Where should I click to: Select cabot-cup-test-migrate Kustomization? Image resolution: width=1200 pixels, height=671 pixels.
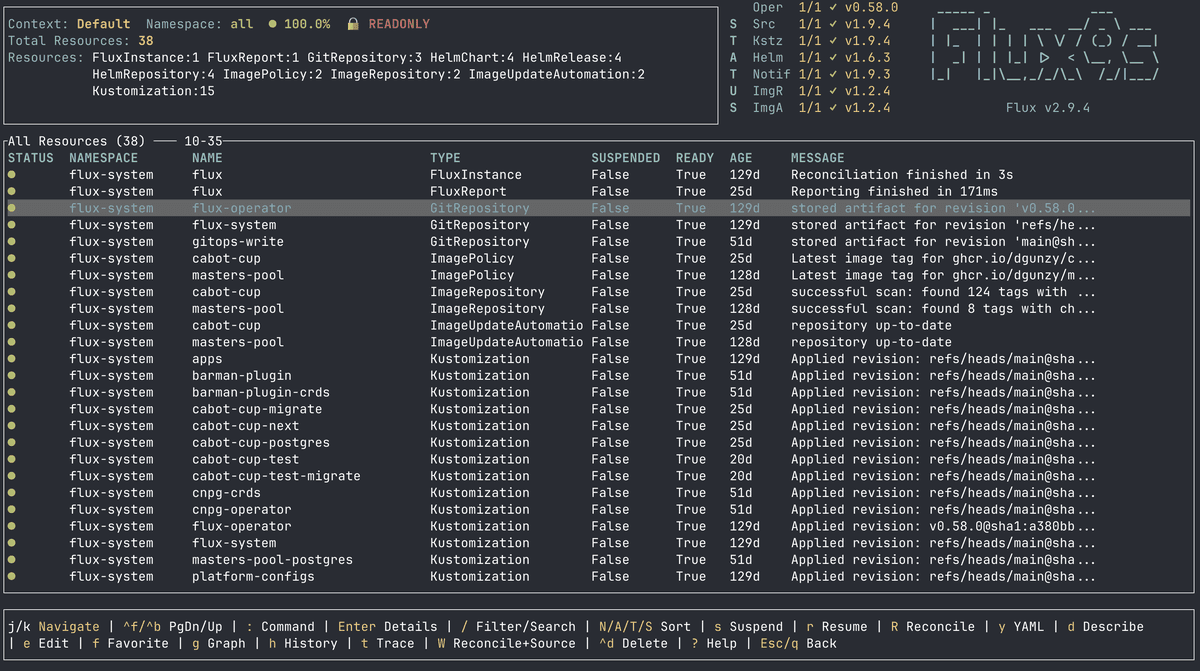[x=276, y=476]
